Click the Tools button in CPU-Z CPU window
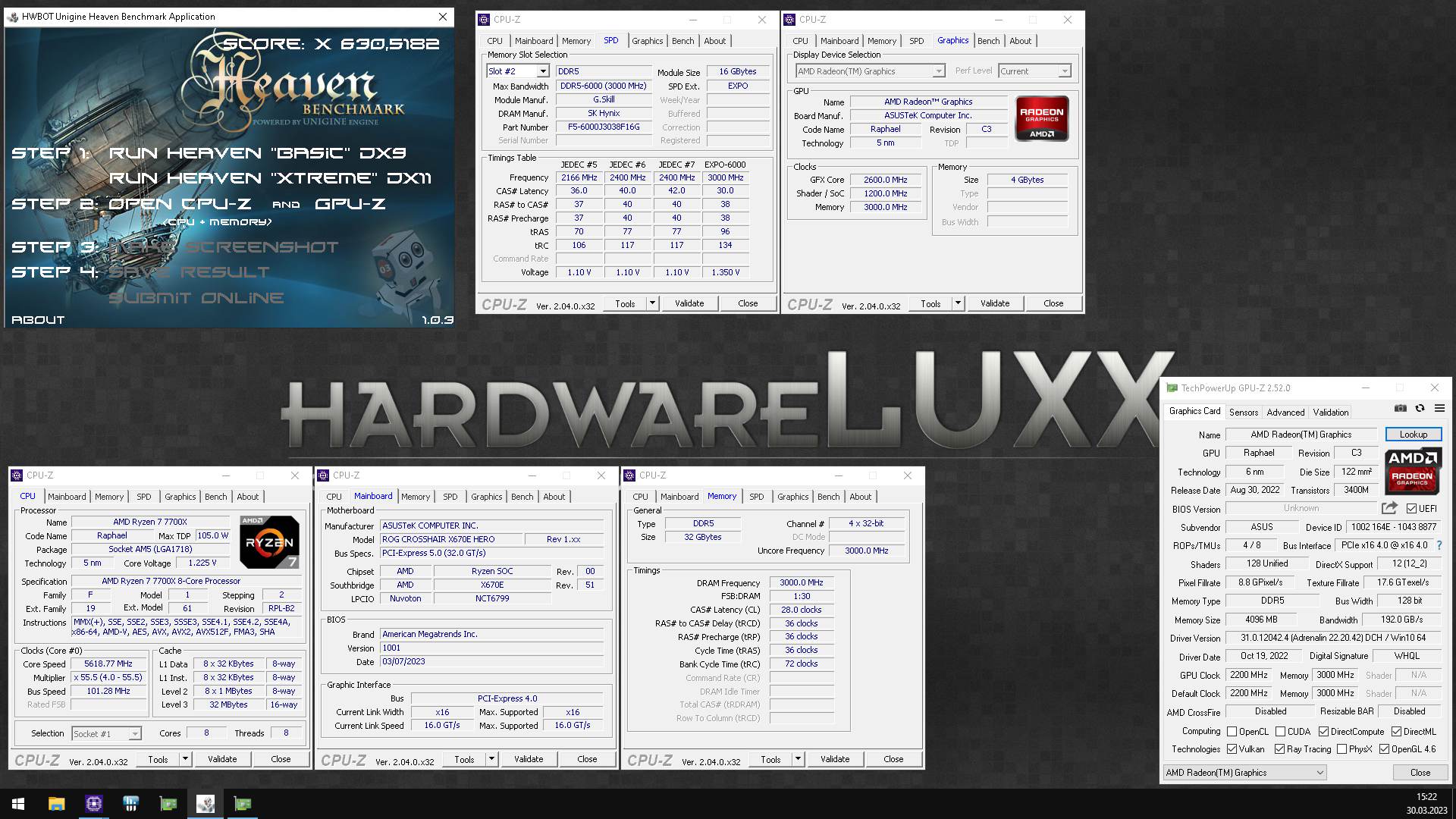The width and height of the screenshot is (1456, 819). 158,759
